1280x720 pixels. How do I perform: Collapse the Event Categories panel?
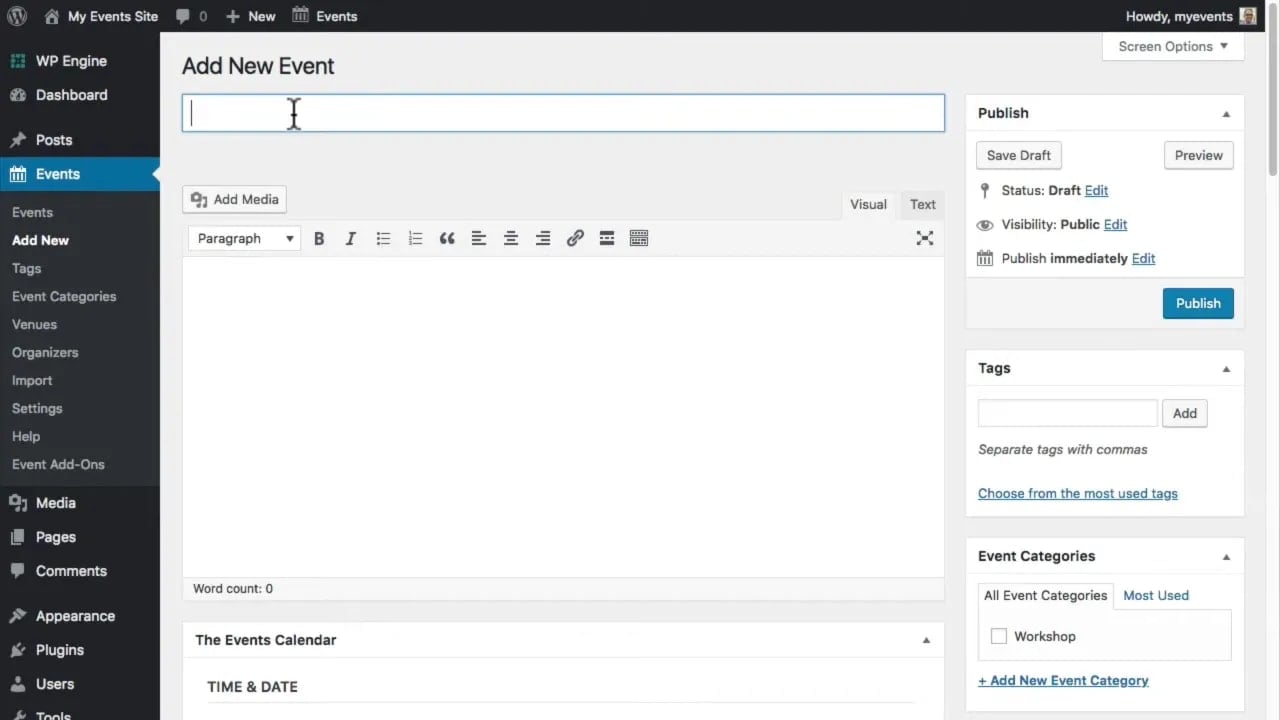tap(1226, 557)
